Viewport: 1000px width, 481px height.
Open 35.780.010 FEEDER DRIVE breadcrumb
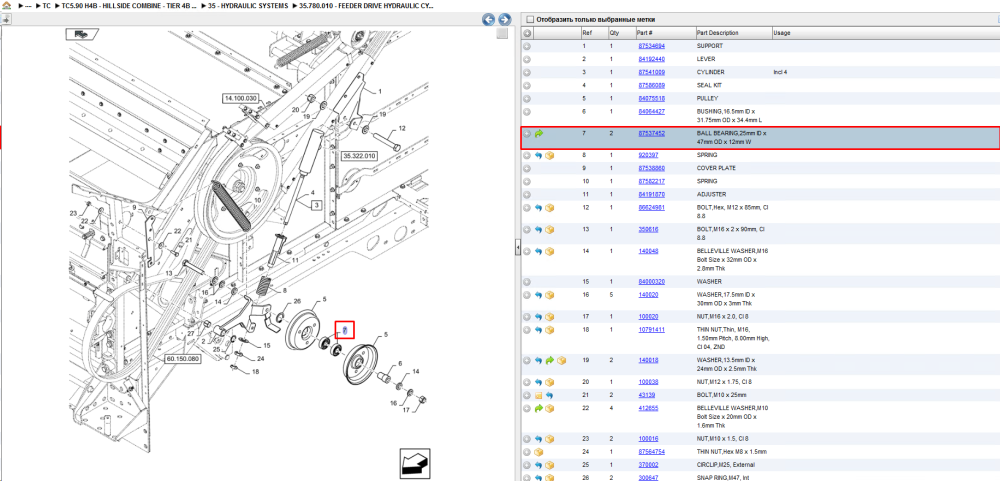tap(367, 5)
